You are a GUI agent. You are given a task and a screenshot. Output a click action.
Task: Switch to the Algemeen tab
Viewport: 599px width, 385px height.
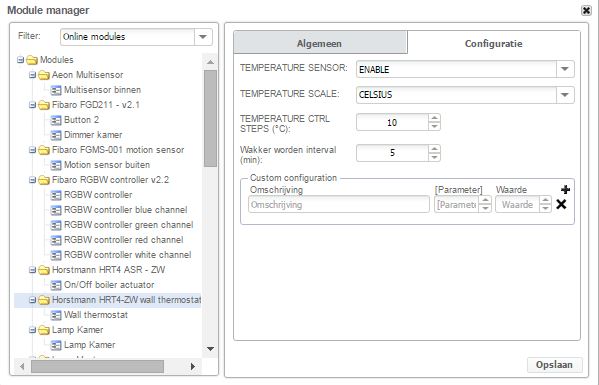click(320, 43)
